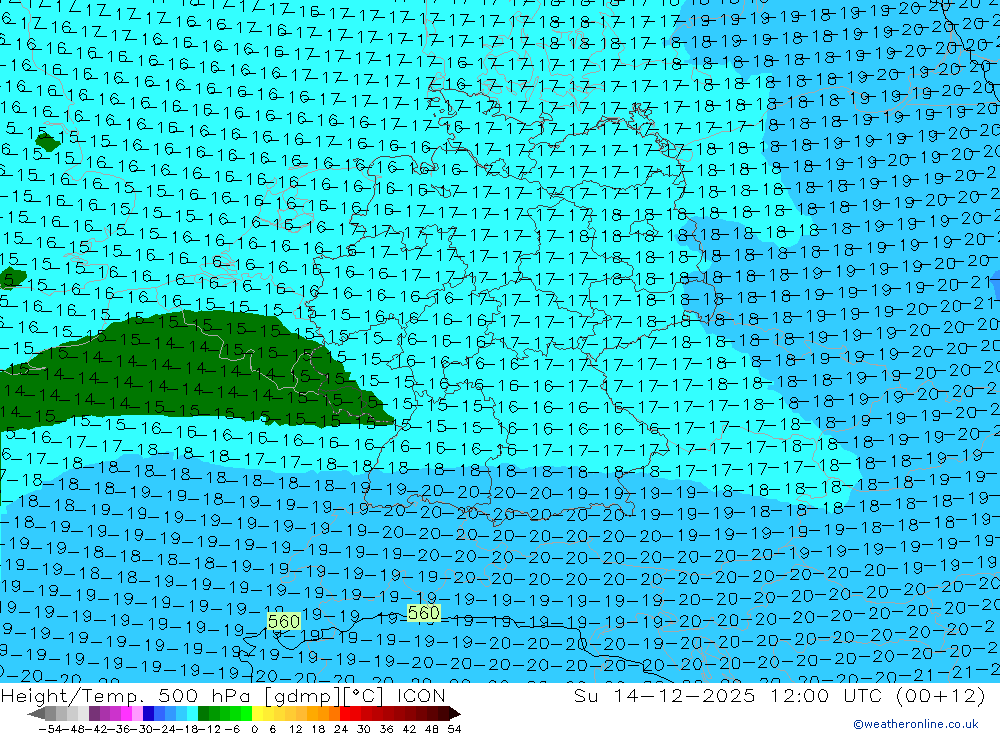Click the right arrow of the color scale
The width and height of the screenshot is (1000, 733).
tap(455, 714)
